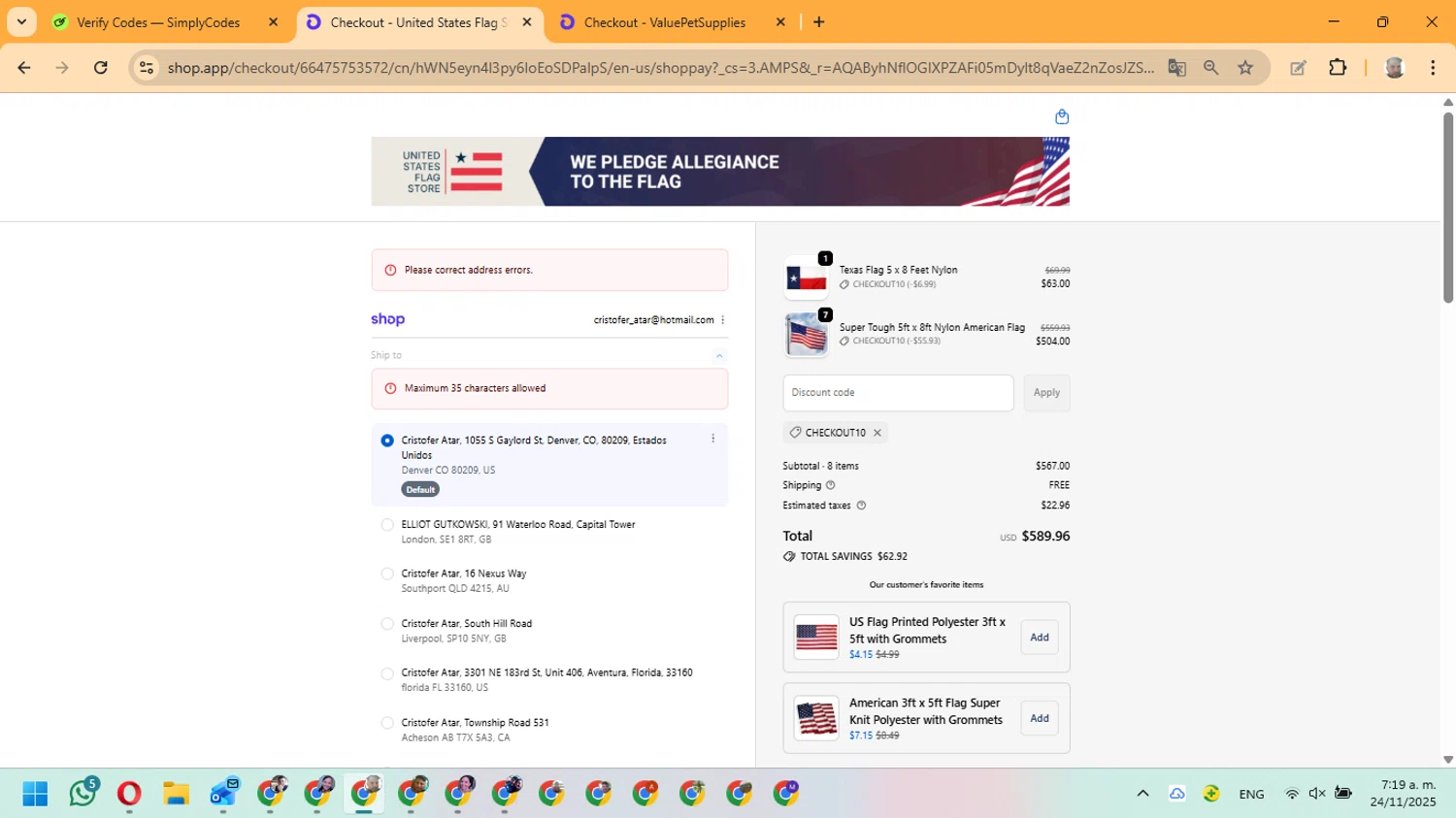The image size is (1456, 818).
Task: Switch to Checkout ValuePetSupplies tab
Action: (665, 22)
